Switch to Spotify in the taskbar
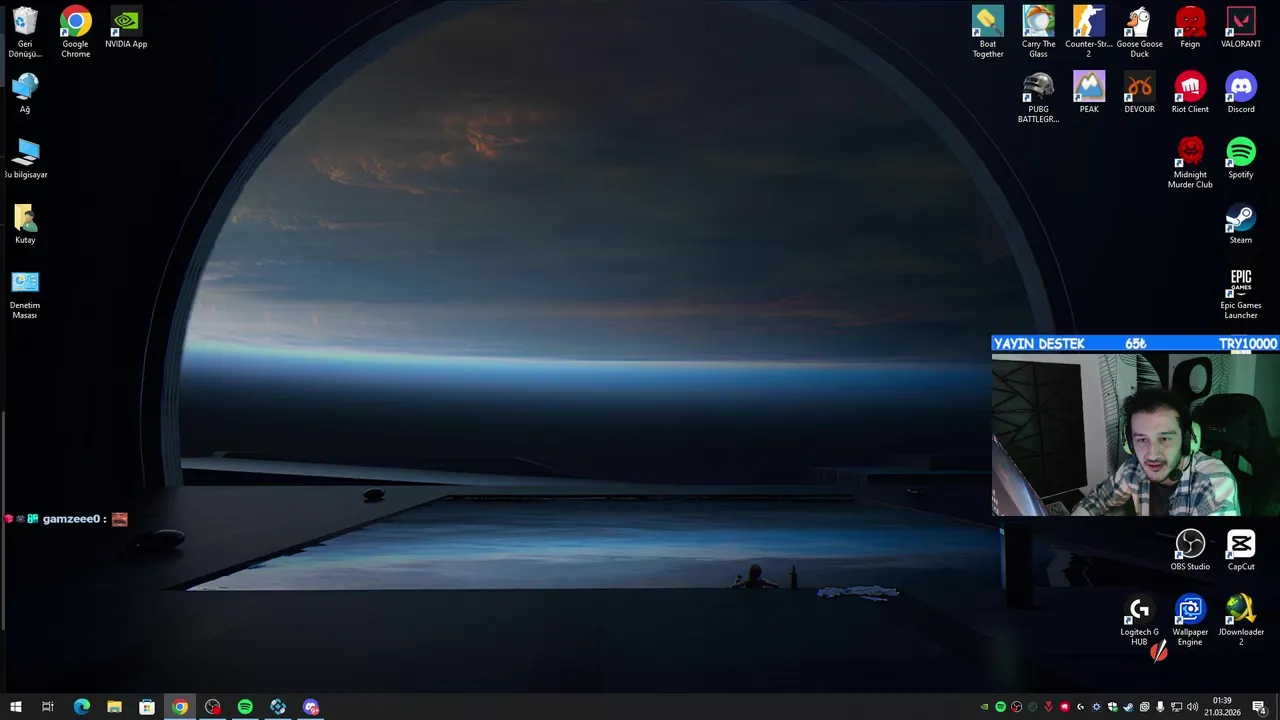 point(245,707)
